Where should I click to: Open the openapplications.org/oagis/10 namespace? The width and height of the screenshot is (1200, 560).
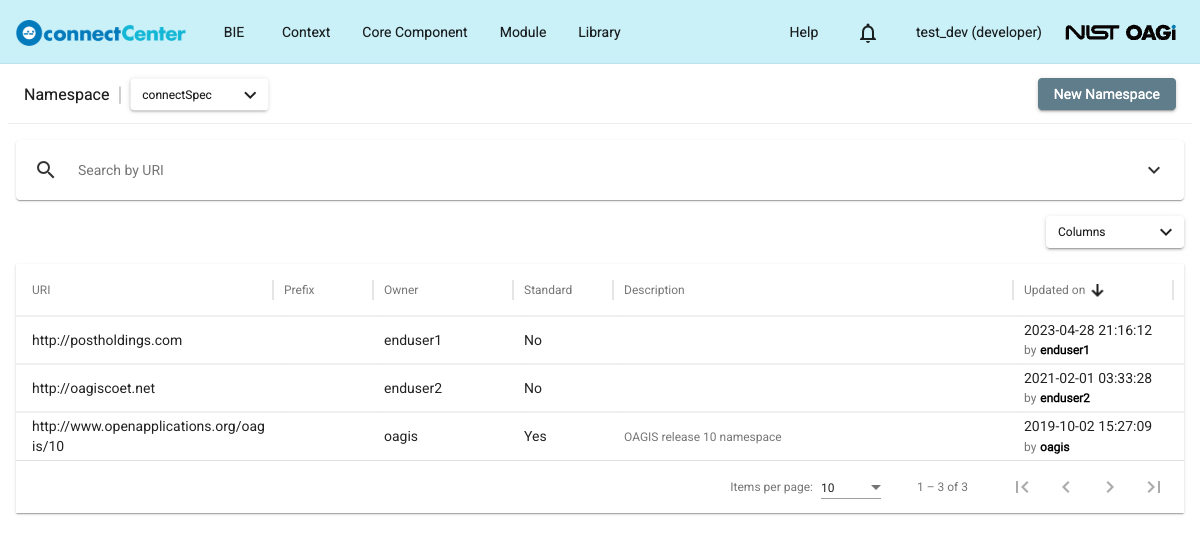148,436
